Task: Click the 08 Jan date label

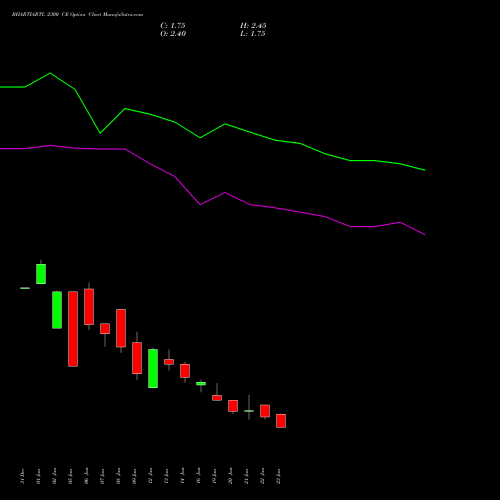Action: 118,476
